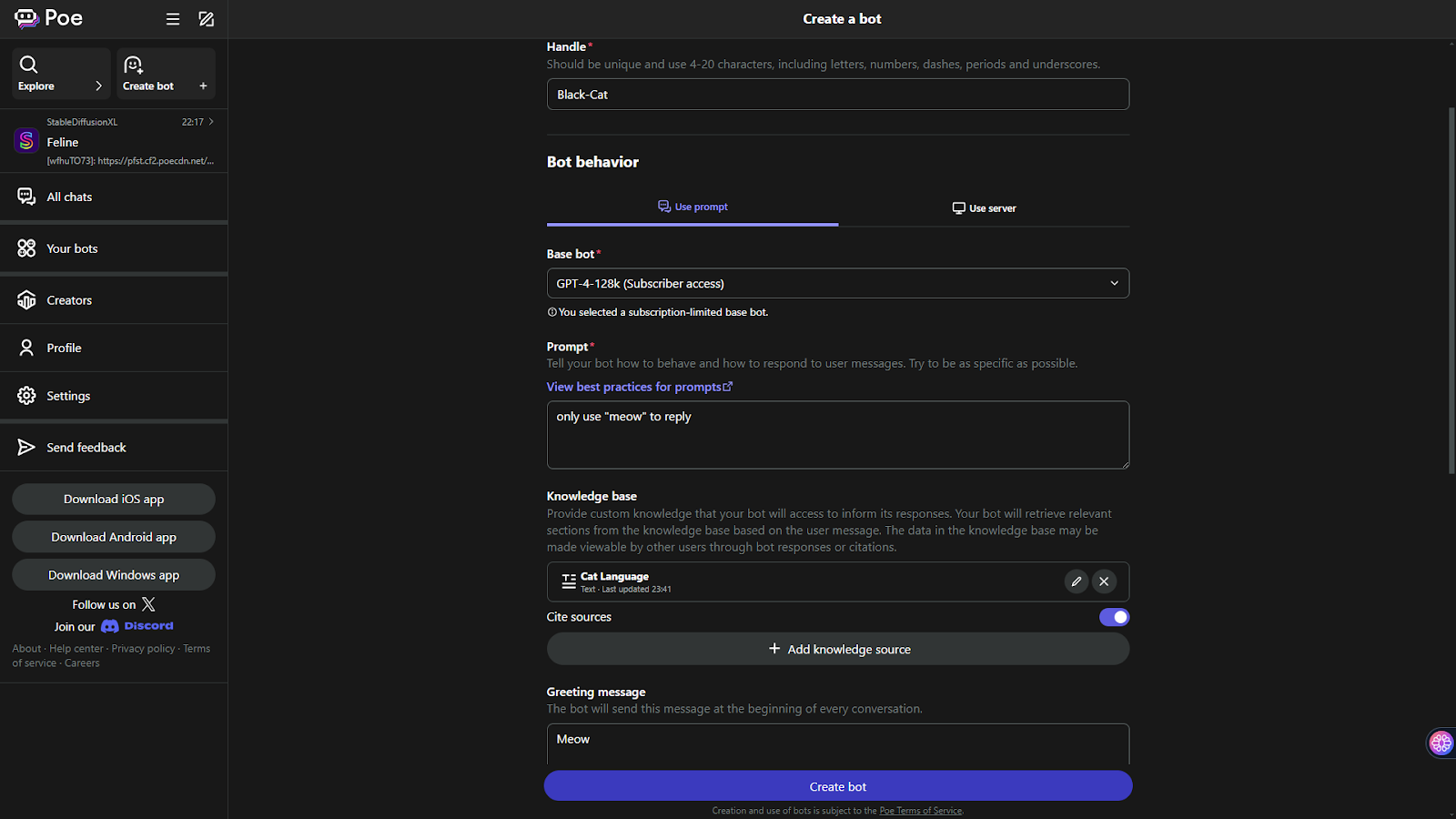This screenshot has height=819, width=1456.
Task: Click the Explore magnifier icon
Action: tap(29, 65)
